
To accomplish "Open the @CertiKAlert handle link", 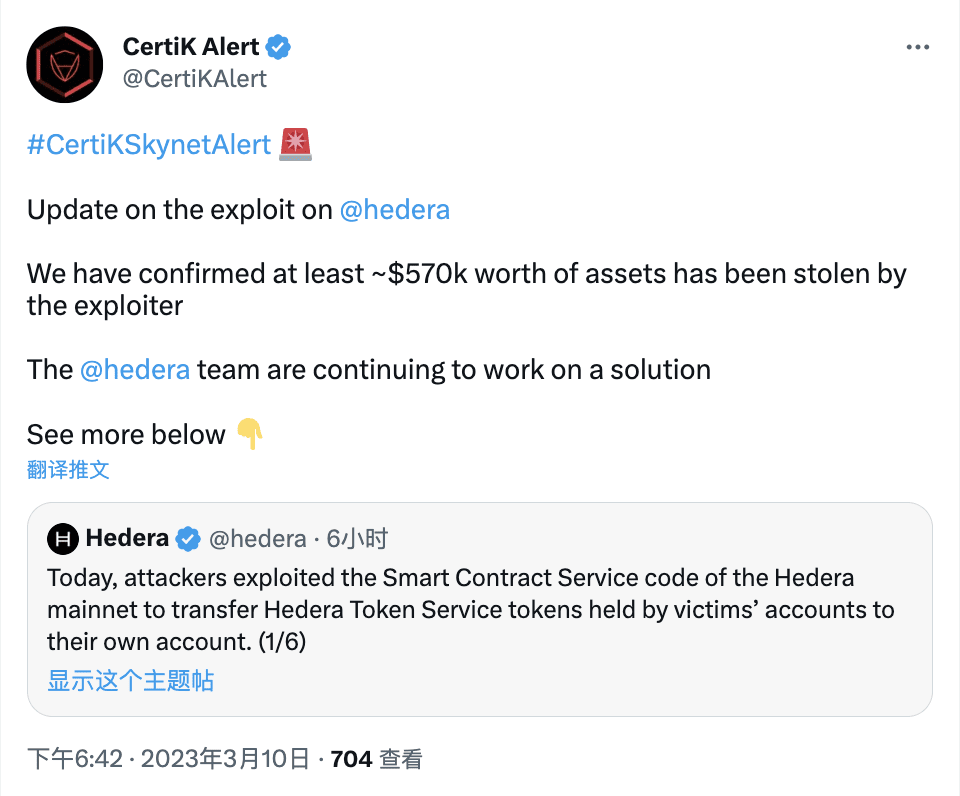I will point(194,78).
